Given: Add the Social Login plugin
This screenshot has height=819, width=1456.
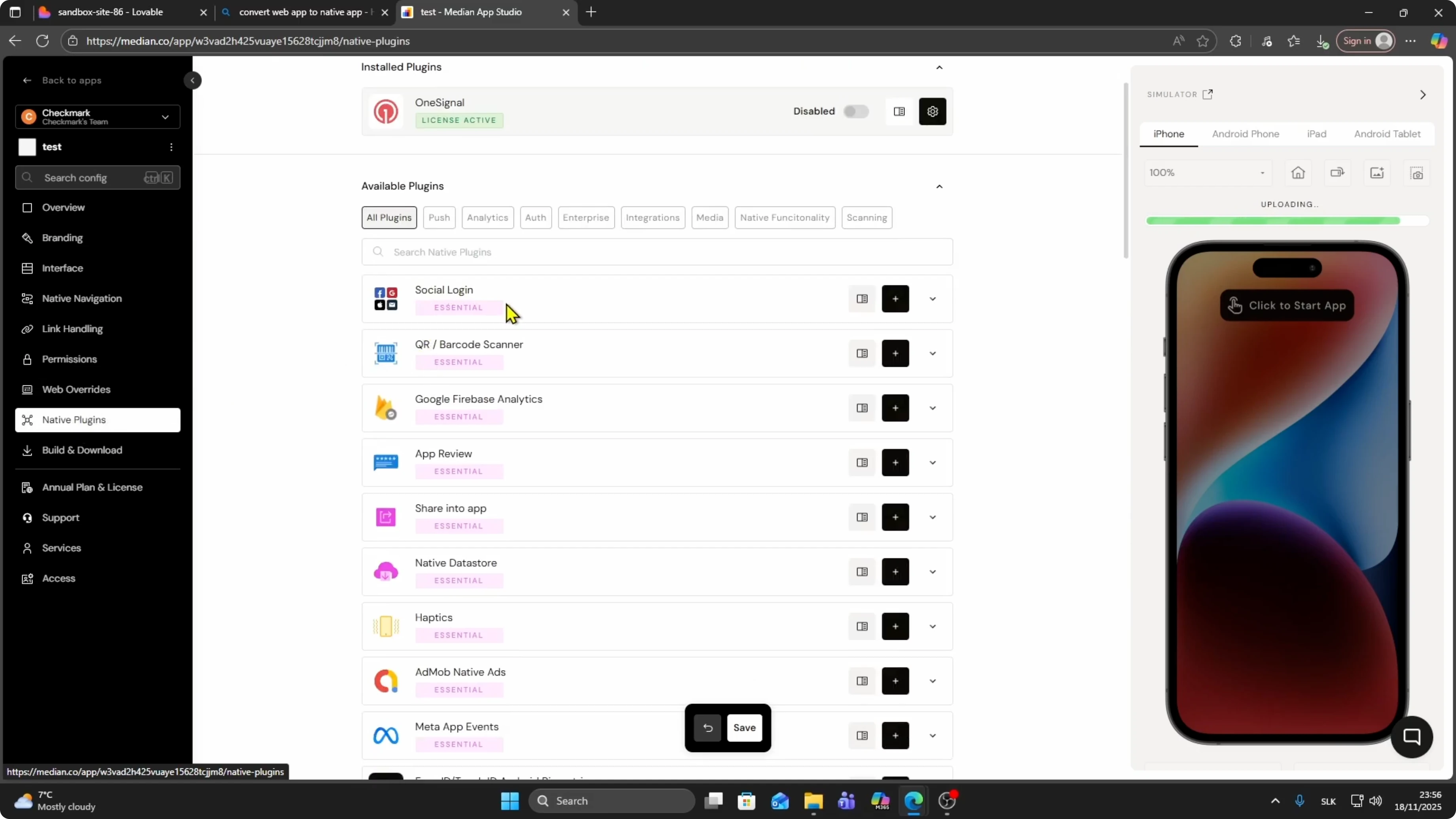Looking at the screenshot, I should tap(895, 299).
